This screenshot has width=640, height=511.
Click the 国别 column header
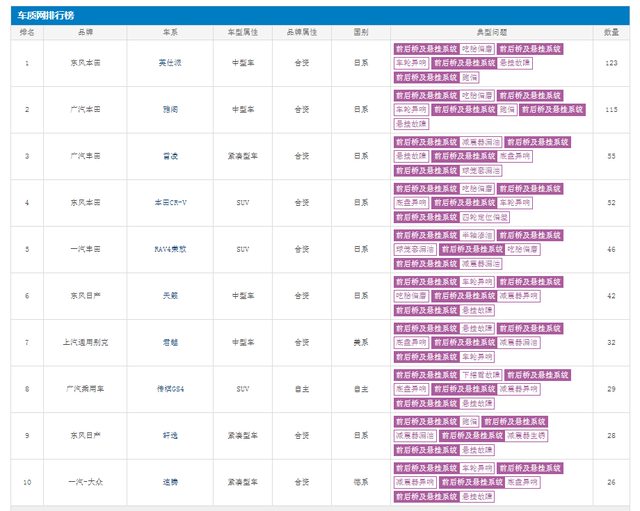(x=361, y=32)
